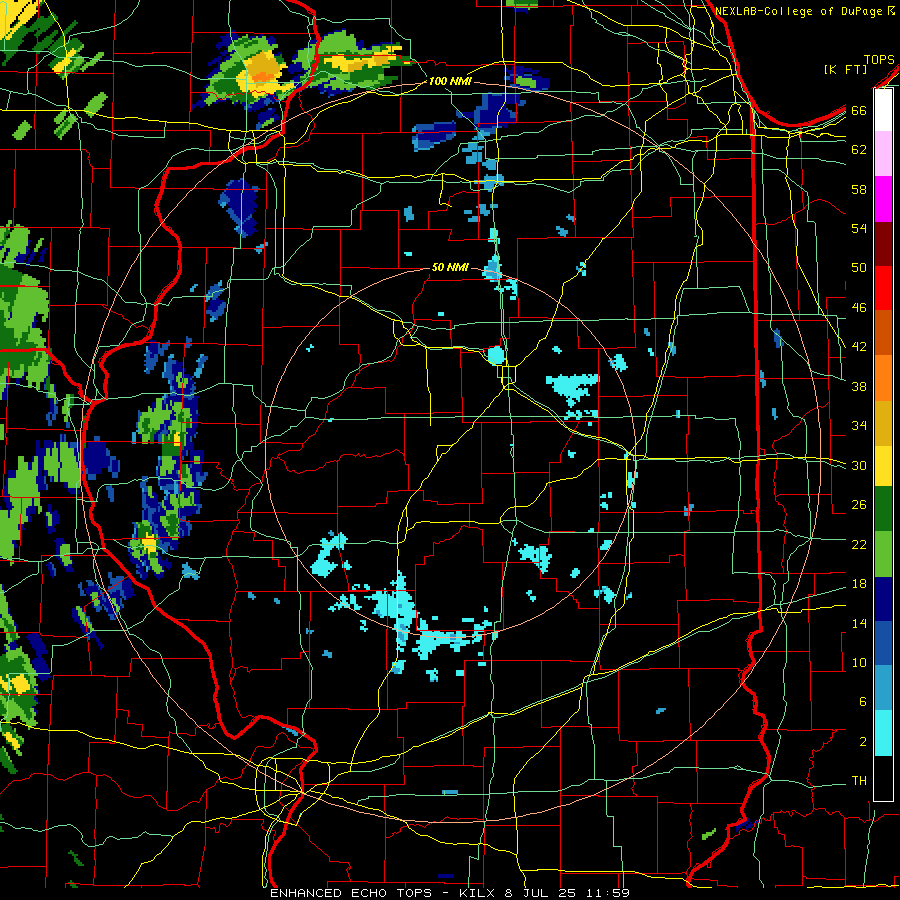The height and width of the screenshot is (900, 900).
Task: Click the 14 value in the legend
Action: point(859,623)
